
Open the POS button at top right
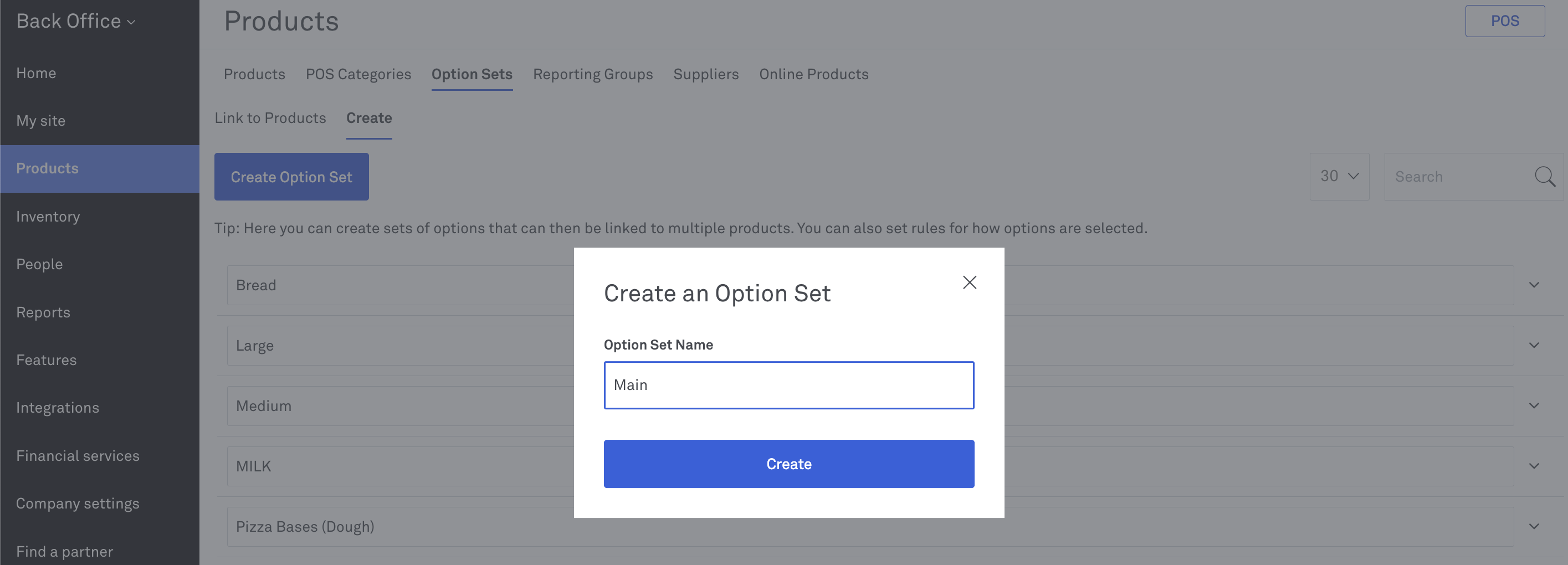pyautogui.click(x=1504, y=20)
